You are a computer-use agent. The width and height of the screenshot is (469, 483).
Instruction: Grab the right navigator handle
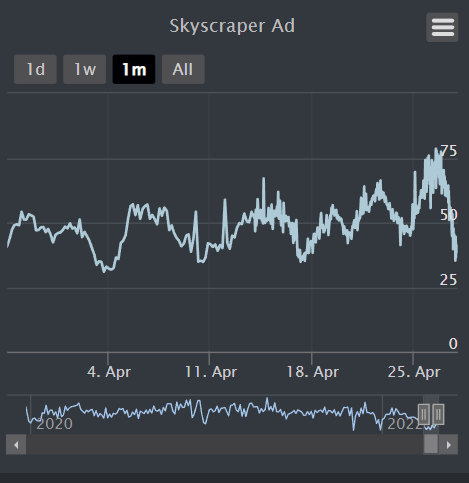pos(438,414)
